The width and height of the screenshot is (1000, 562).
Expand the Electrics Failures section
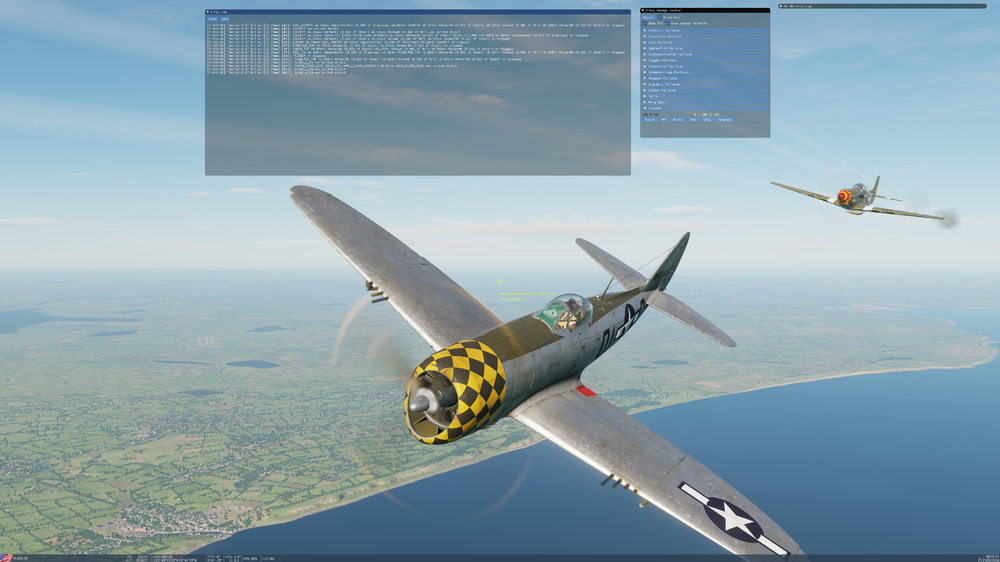click(705, 36)
